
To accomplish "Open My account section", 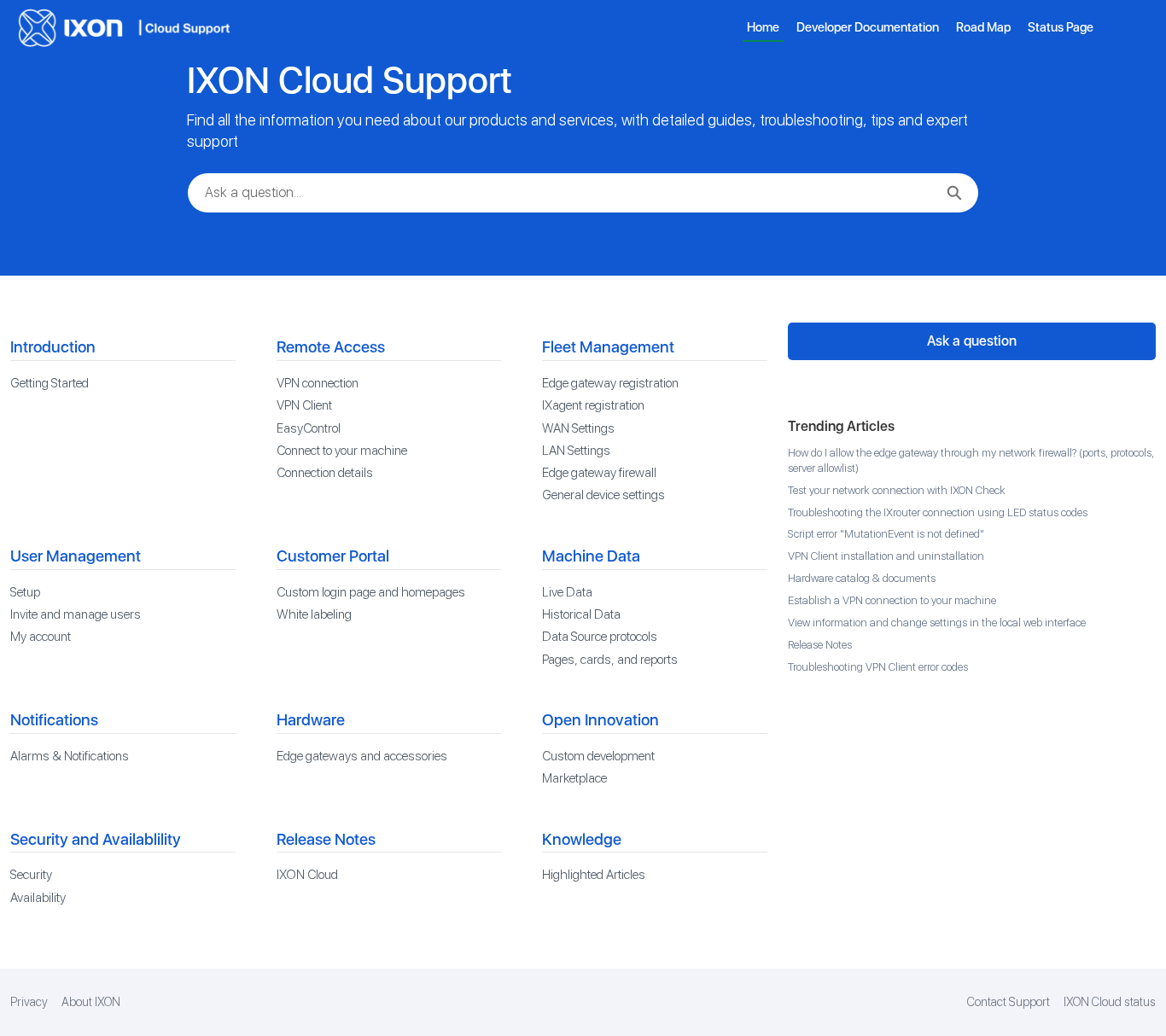I will coord(40,637).
